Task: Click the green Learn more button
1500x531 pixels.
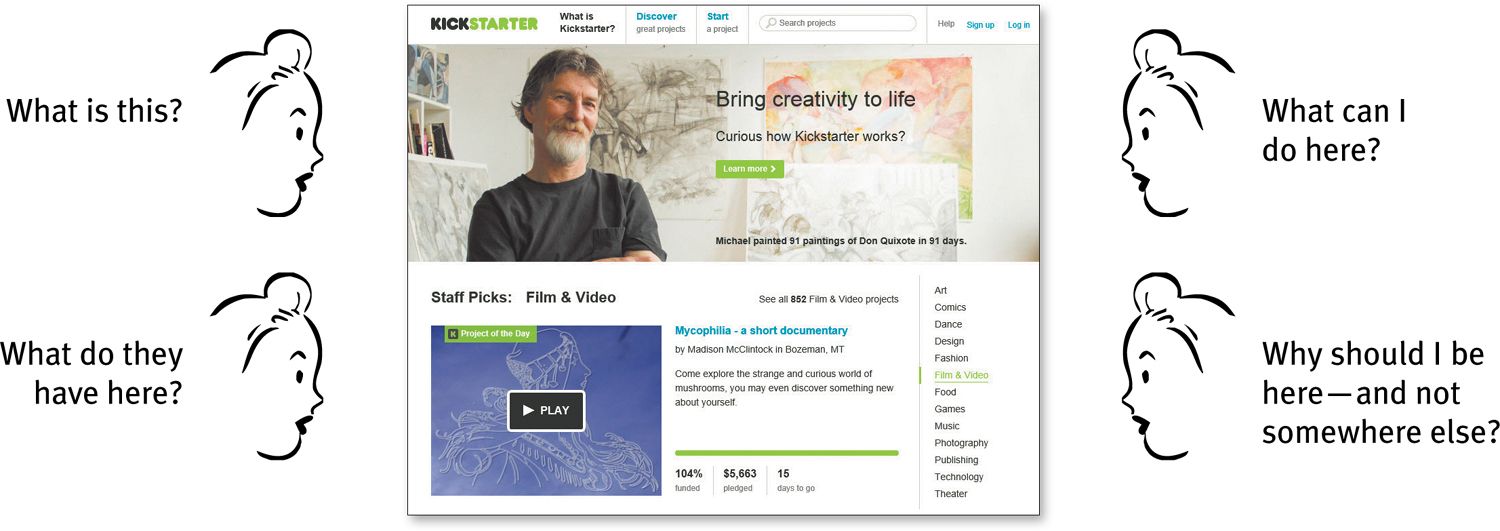Action: (x=750, y=169)
